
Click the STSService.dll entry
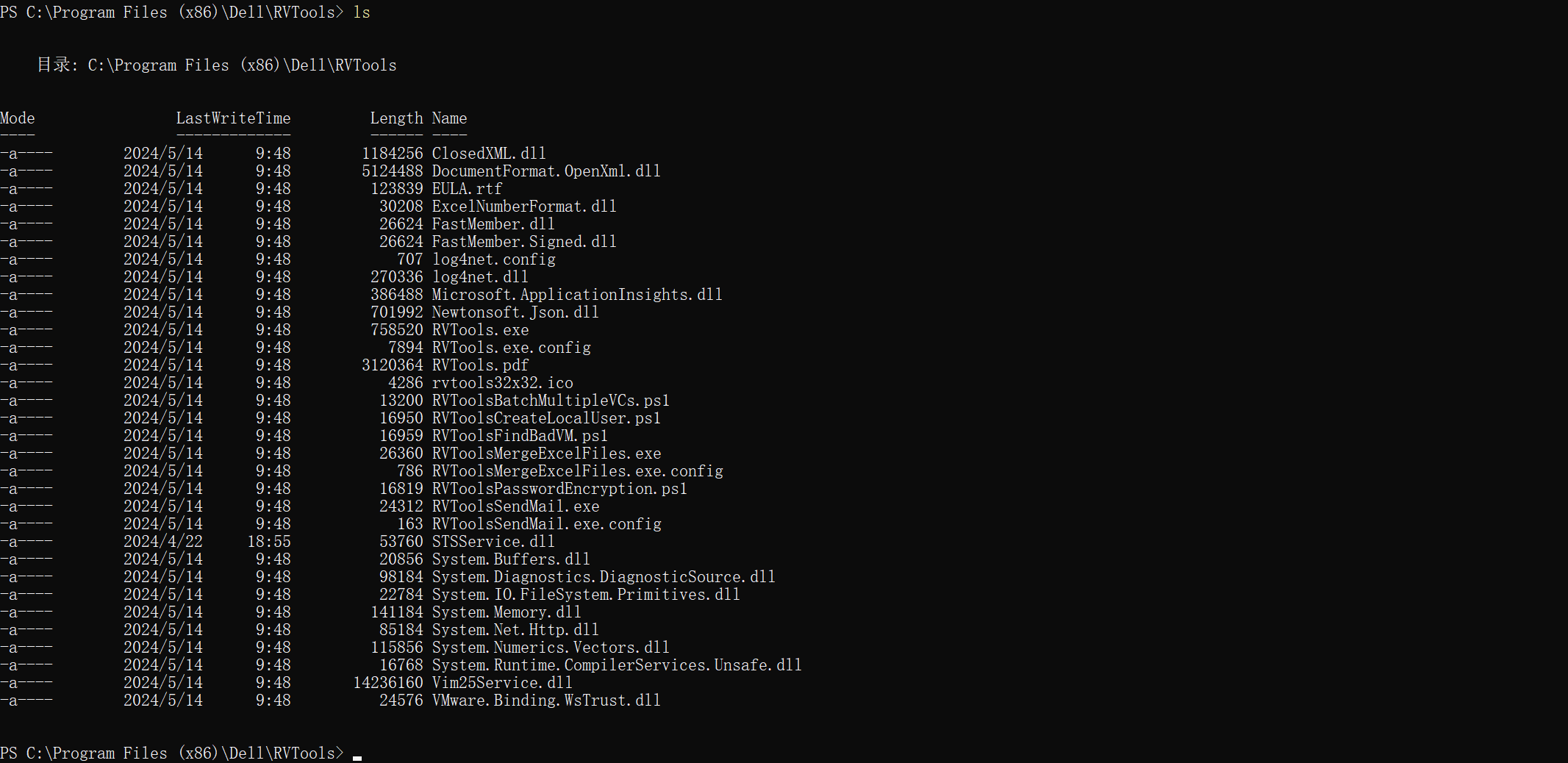click(493, 542)
